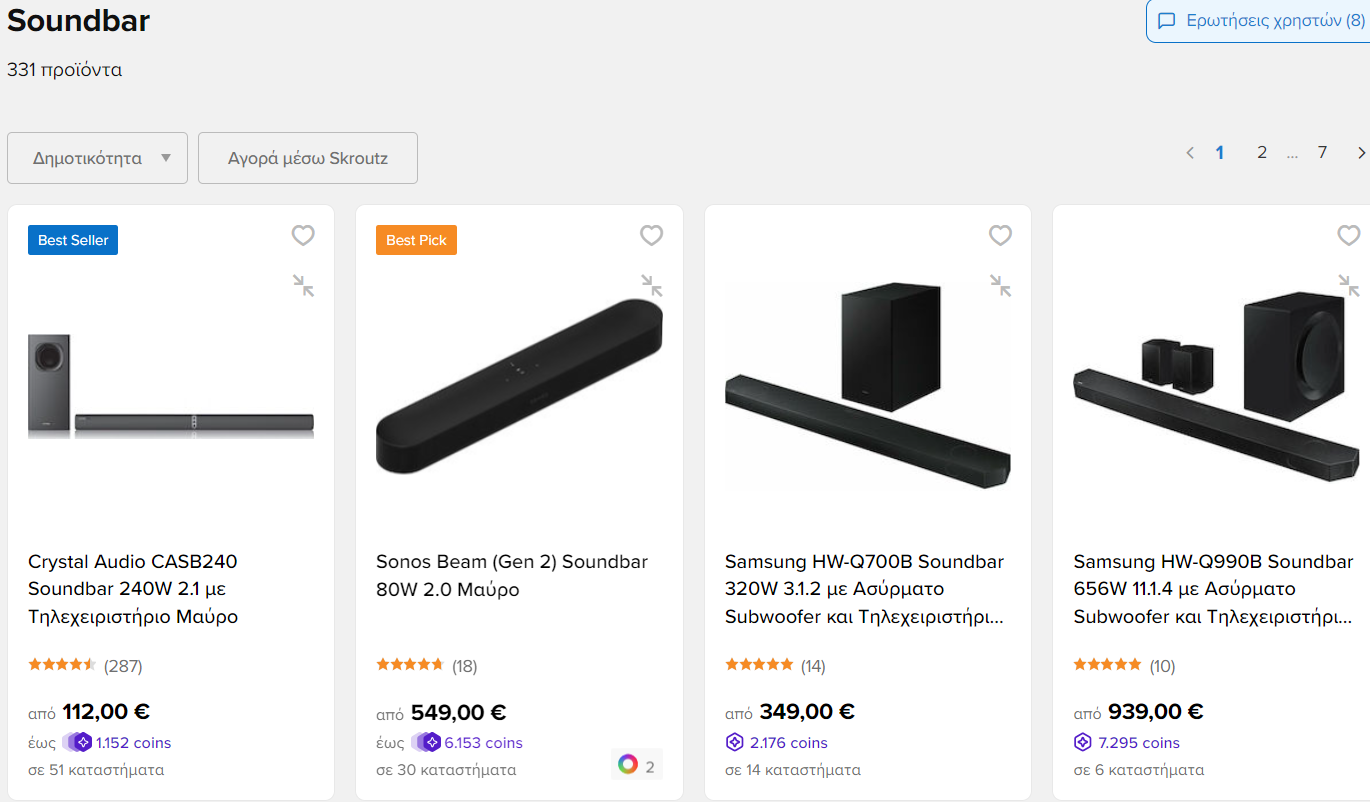Click the Sonos Beam product image
This screenshot has height=802, width=1370.
(x=519, y=387)
